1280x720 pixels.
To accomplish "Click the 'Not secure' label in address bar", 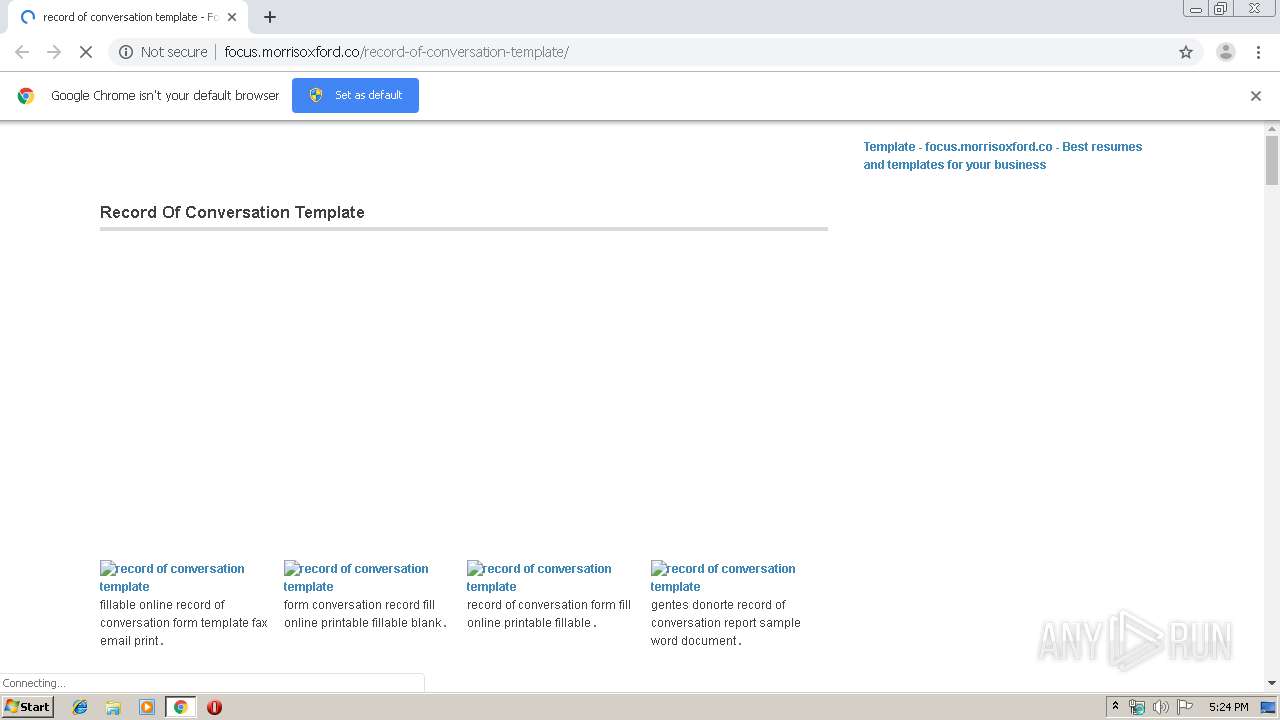I will coord(174,52).
